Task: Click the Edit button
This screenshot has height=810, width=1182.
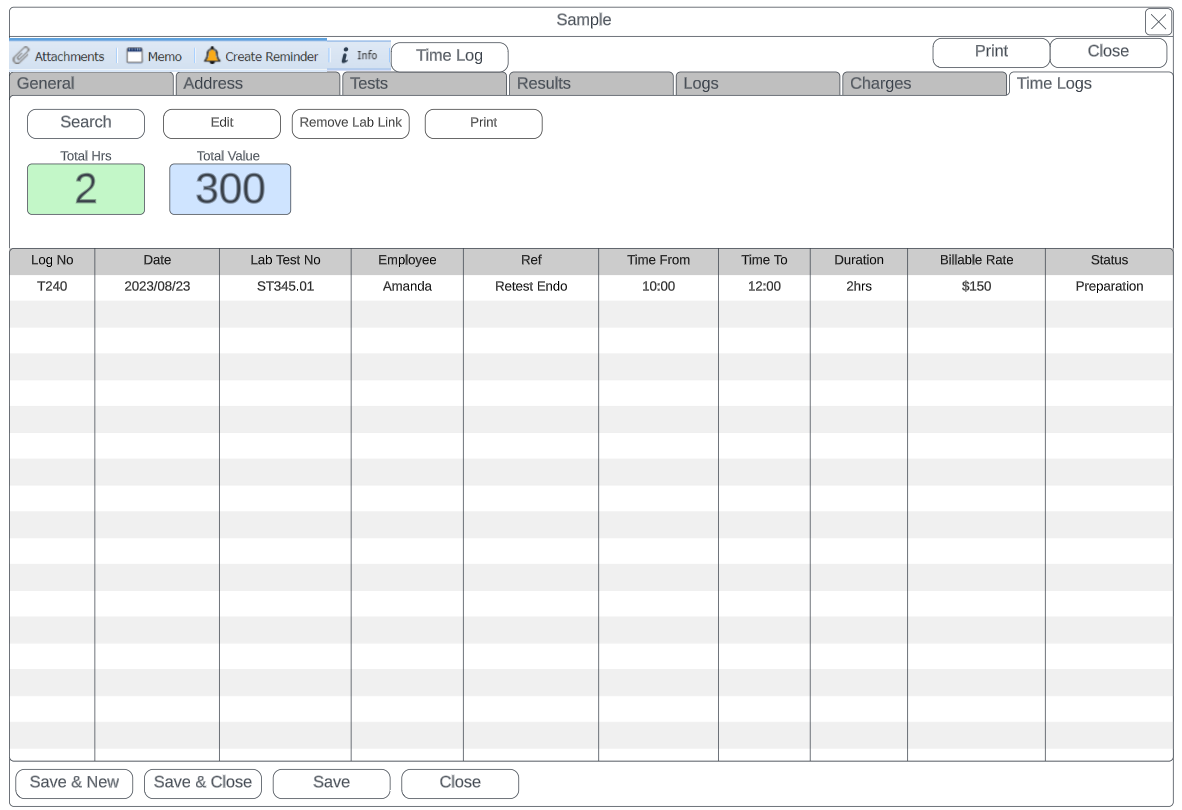Action: (x=222, y=124)
